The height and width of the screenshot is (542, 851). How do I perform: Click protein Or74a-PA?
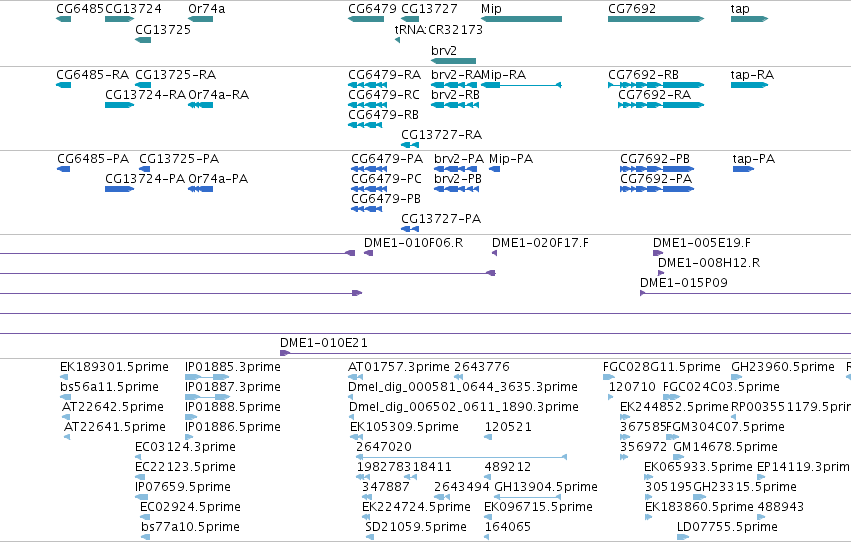(201, 189)
